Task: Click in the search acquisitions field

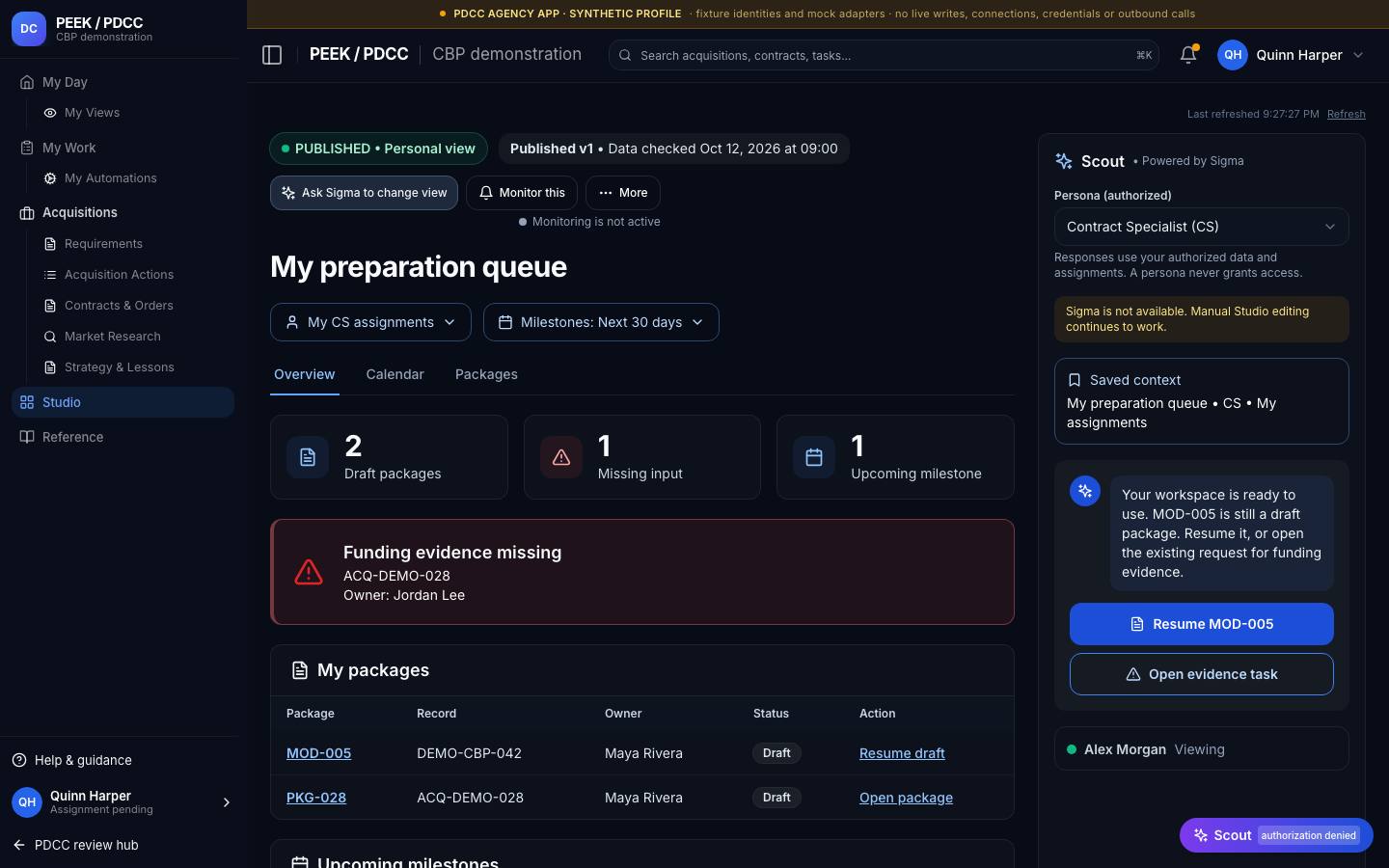Action: (884, 55)
